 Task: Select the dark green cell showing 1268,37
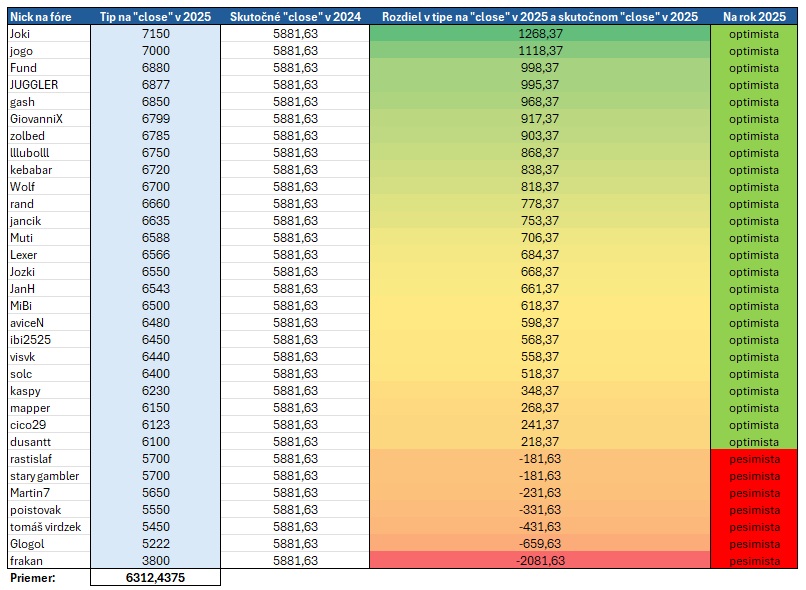(539, 34)
